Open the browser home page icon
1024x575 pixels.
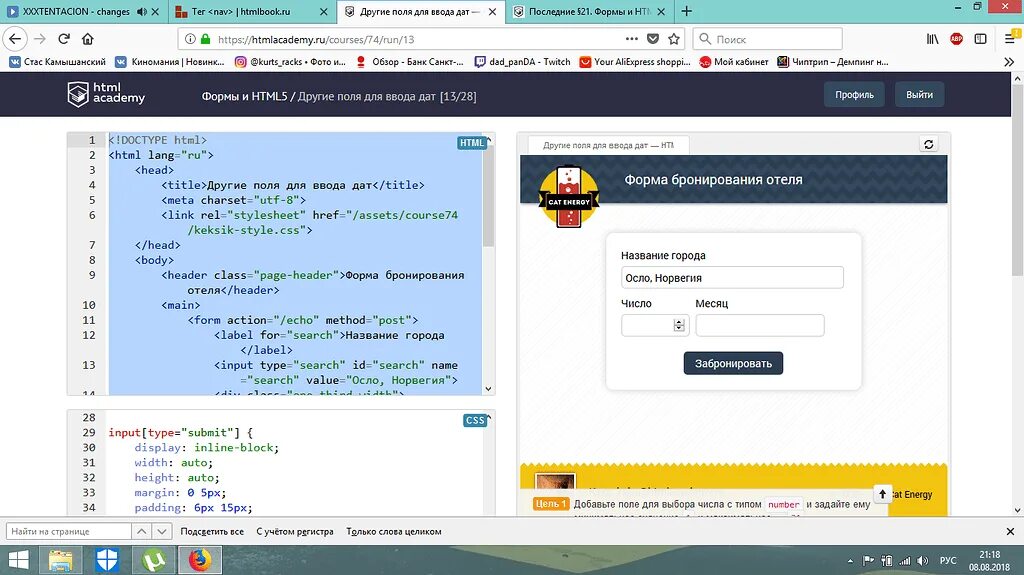coord(88,39)
